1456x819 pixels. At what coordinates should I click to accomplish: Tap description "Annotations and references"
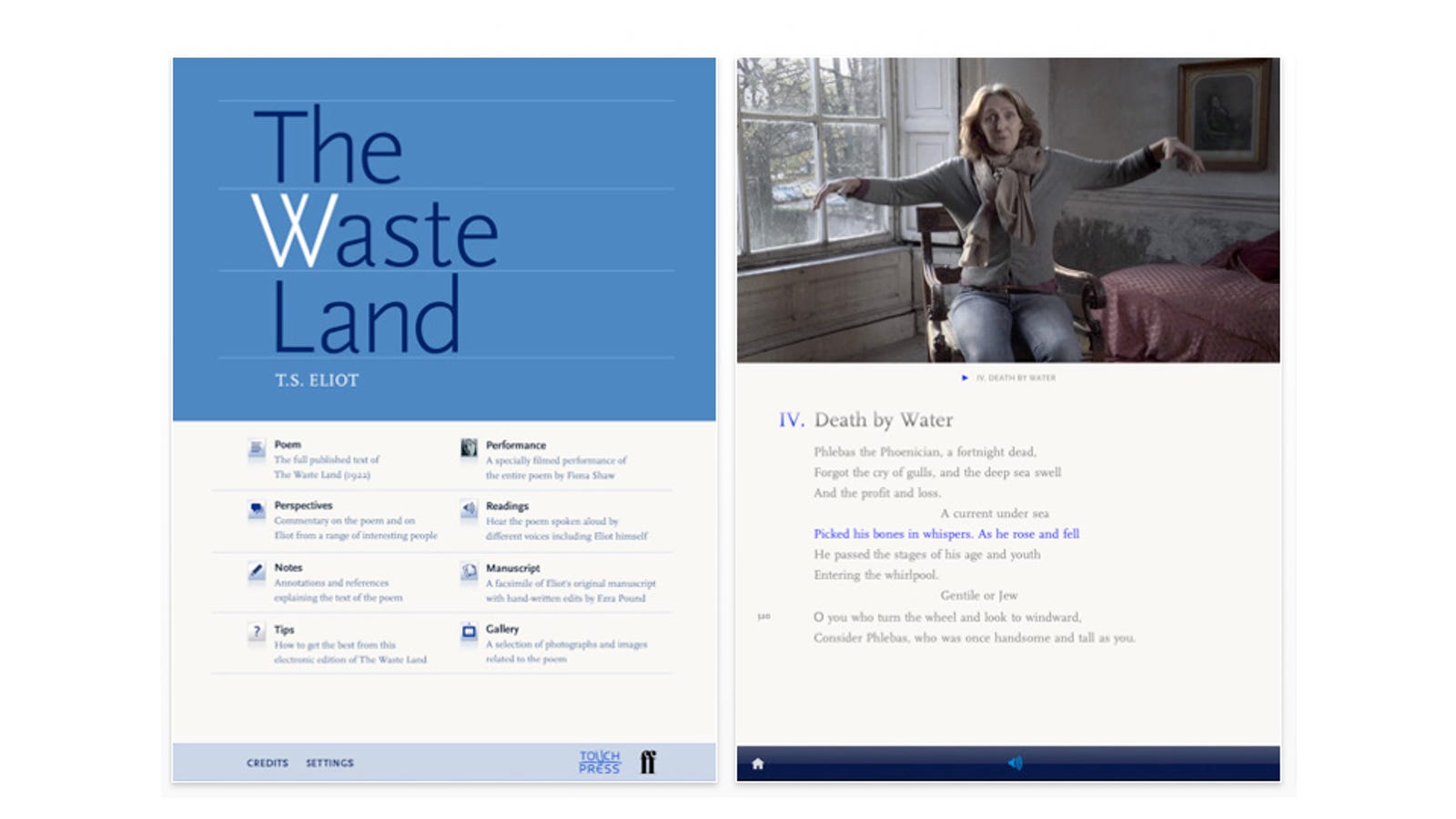[331, 583]
